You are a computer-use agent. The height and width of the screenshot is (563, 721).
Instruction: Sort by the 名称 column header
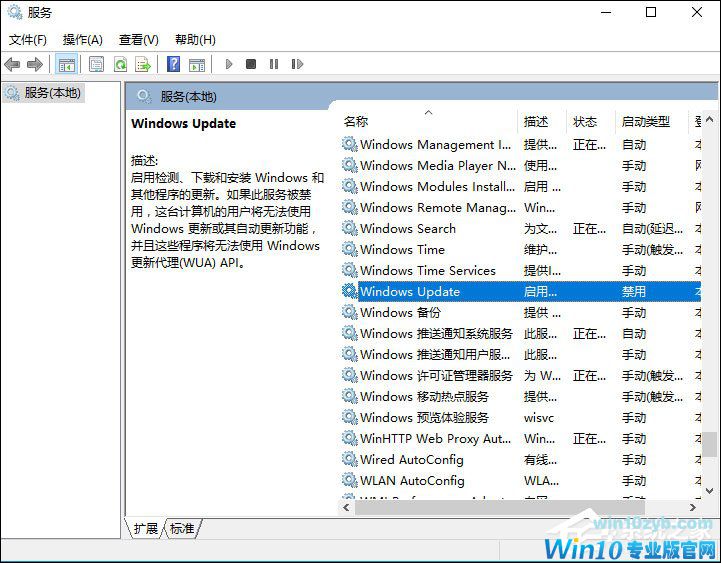click(430, 121)
